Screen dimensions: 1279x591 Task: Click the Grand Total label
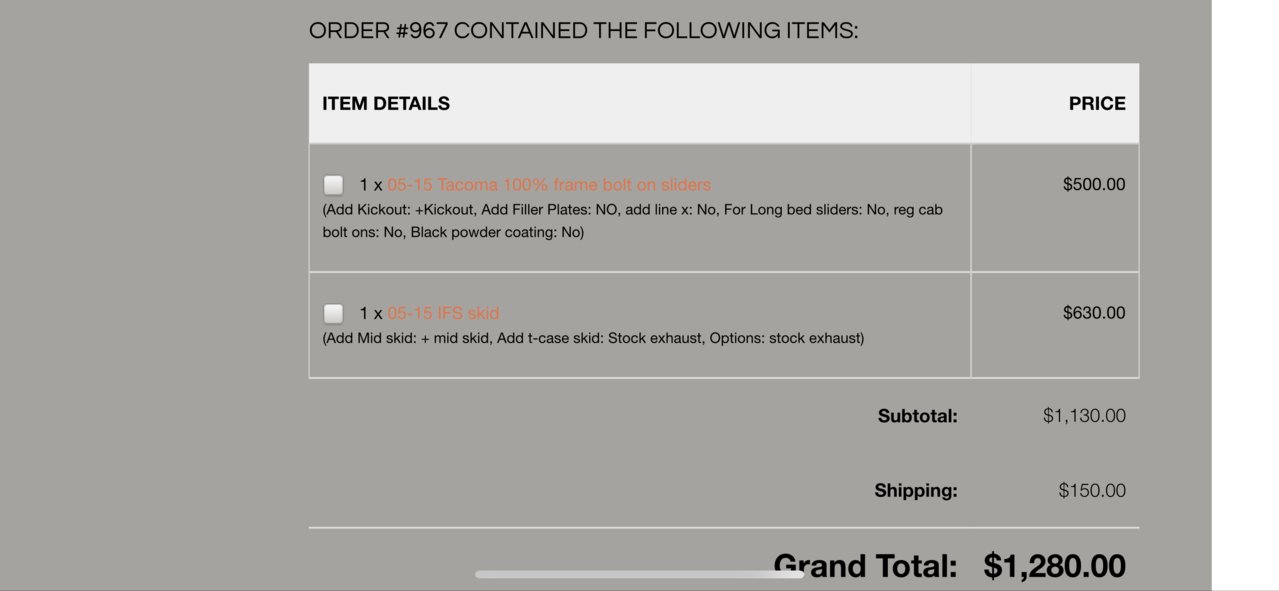(x=865, y=566)
